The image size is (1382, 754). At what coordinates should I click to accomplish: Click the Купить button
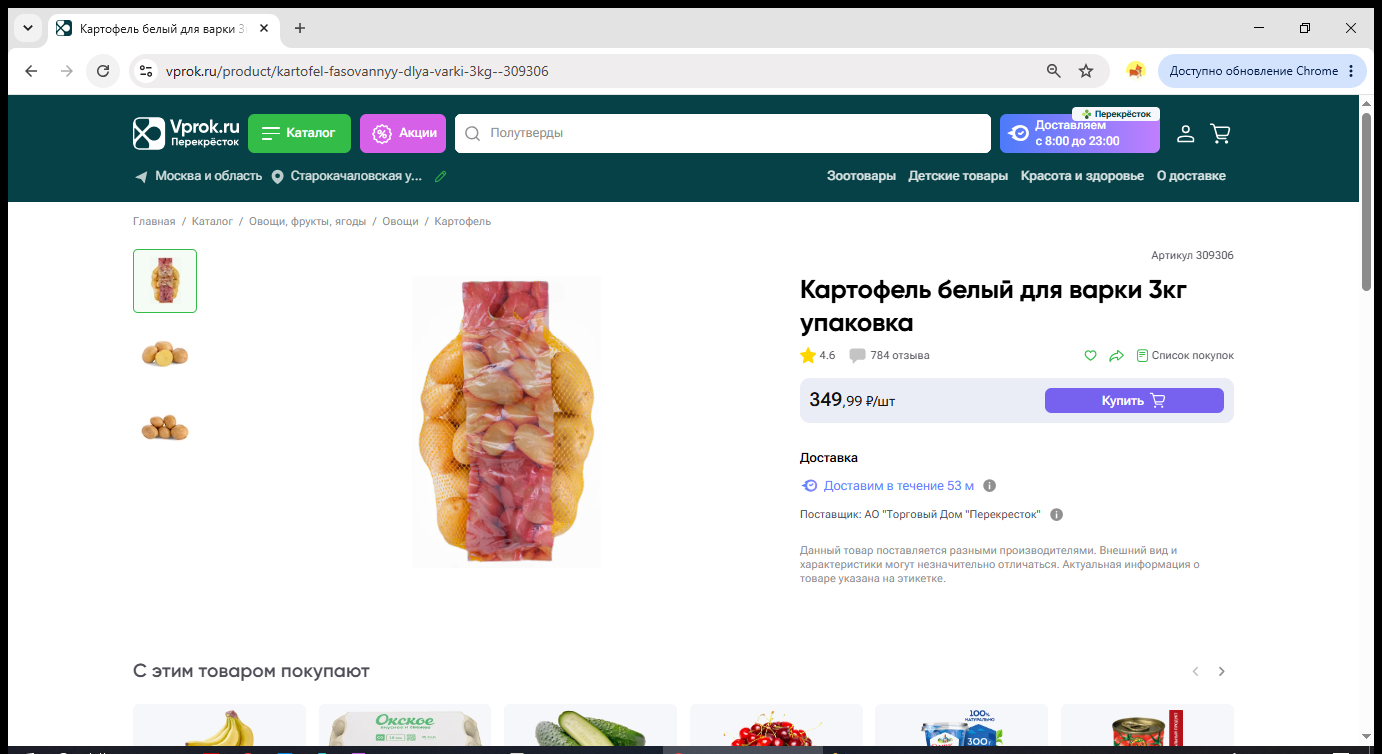tap(1134, 400)
